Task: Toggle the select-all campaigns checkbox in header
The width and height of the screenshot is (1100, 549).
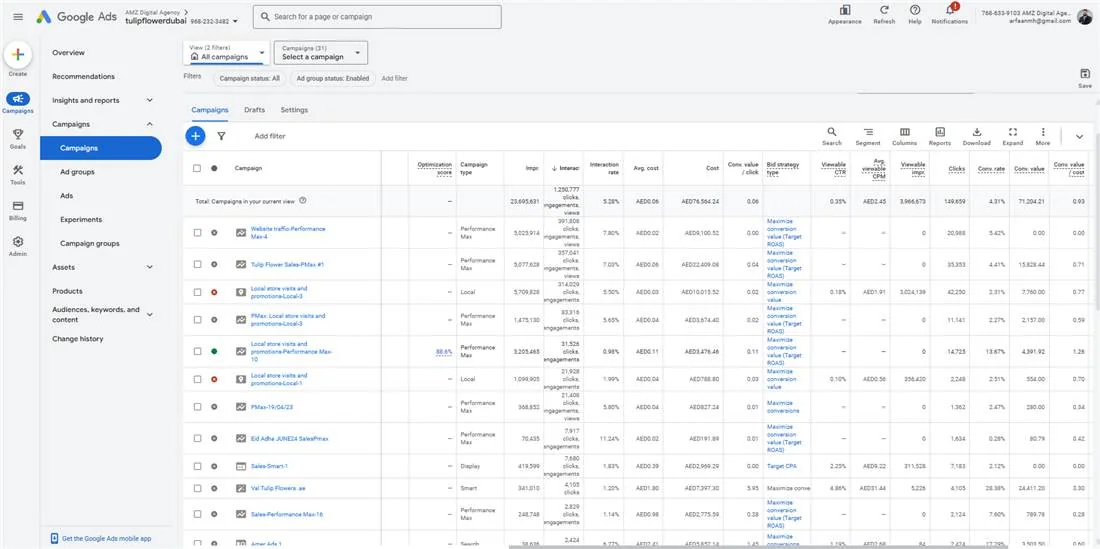Action: coord(197,168)
